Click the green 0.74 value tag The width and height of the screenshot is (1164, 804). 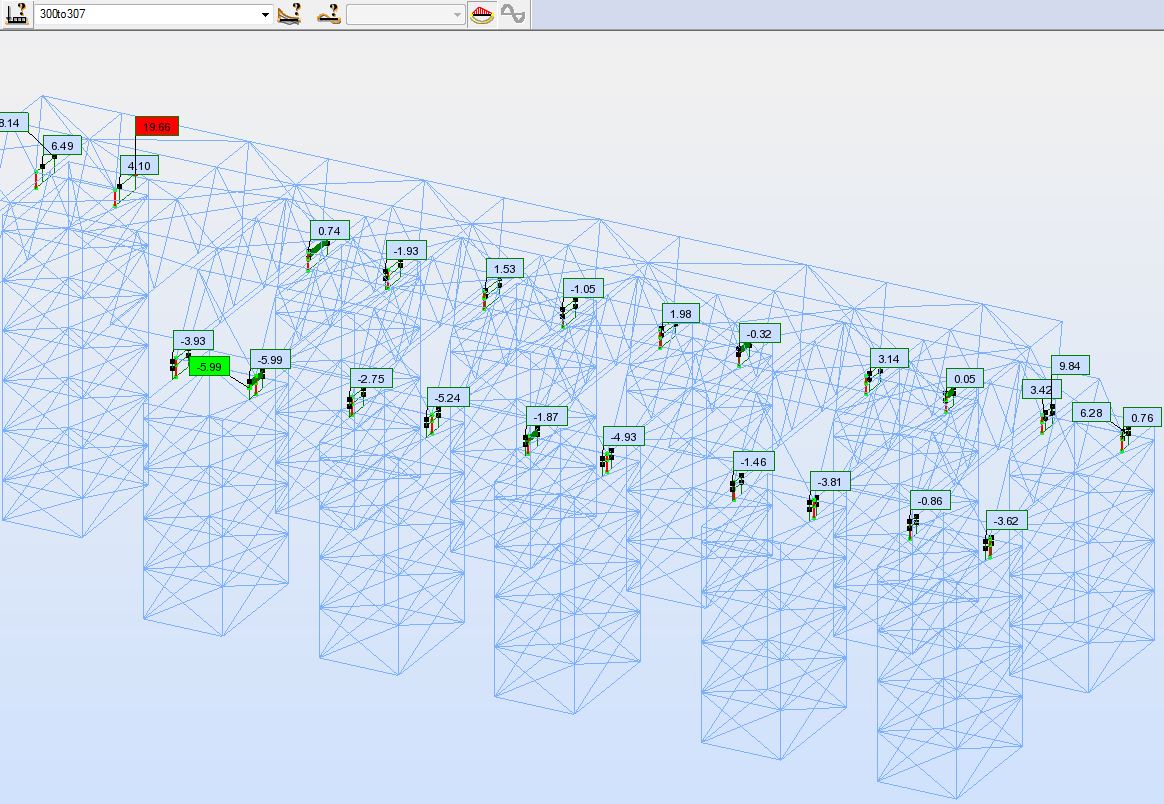click(328, 229)
